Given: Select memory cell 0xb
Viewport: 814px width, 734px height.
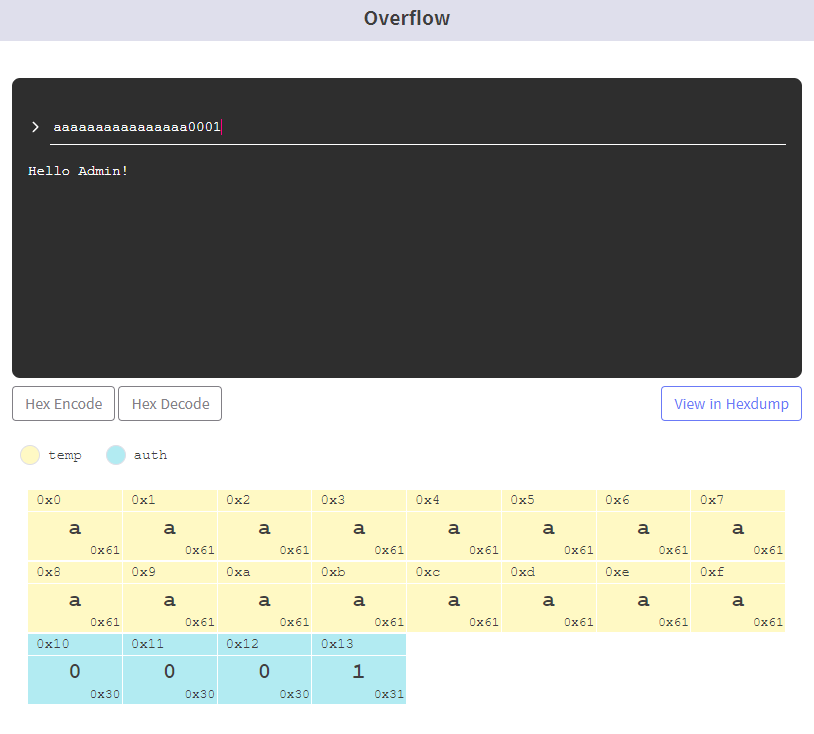Looking at the screenshot, I should pyautogui.click(x=359, y=597).
